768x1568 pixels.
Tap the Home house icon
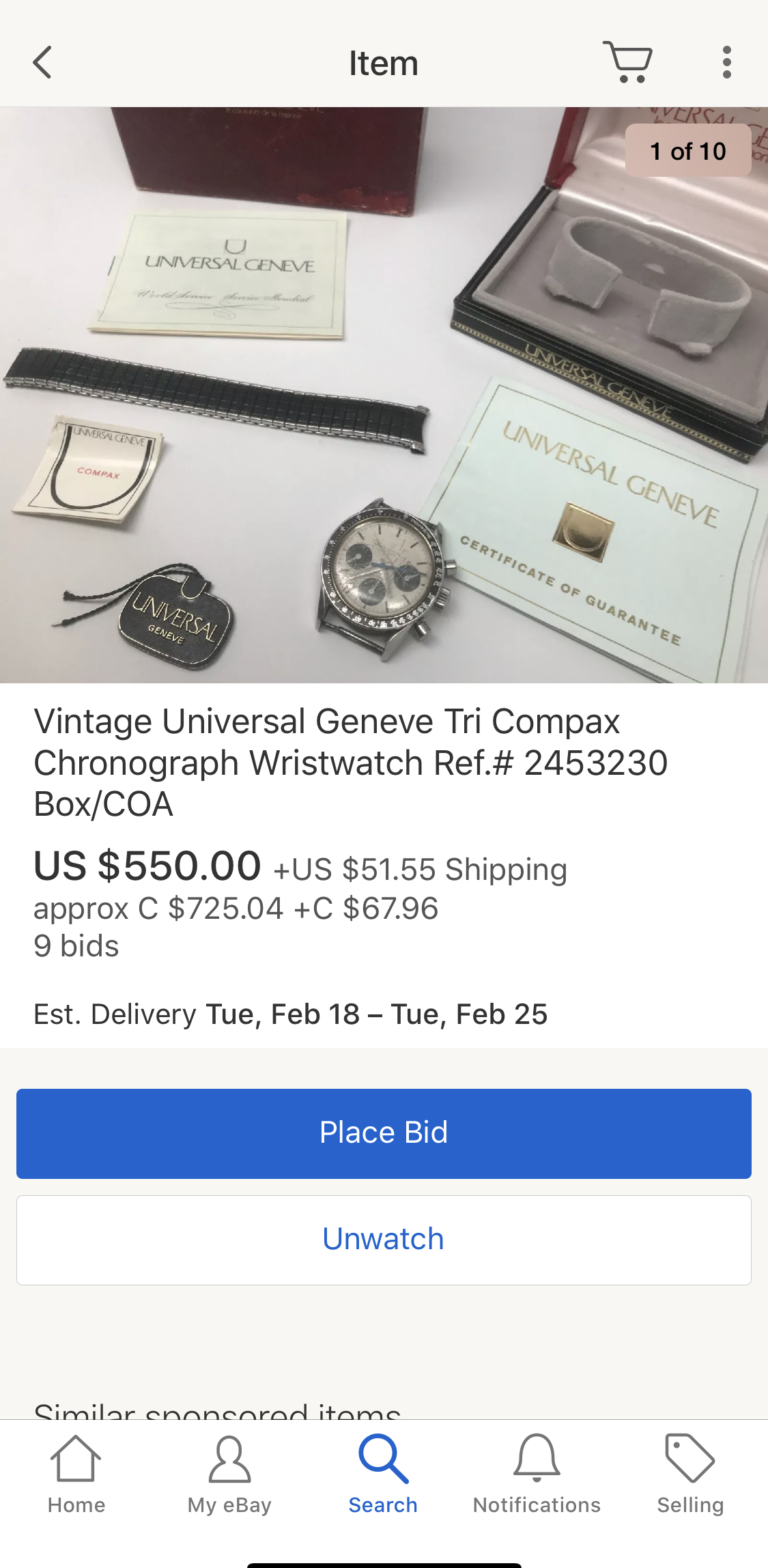click(x=76, y=1459)
